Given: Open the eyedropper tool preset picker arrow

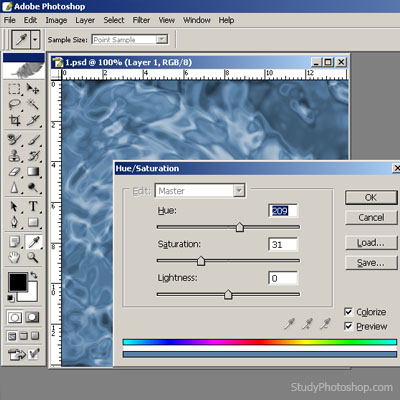Looking at the screenshot, I should coord(35,40).
